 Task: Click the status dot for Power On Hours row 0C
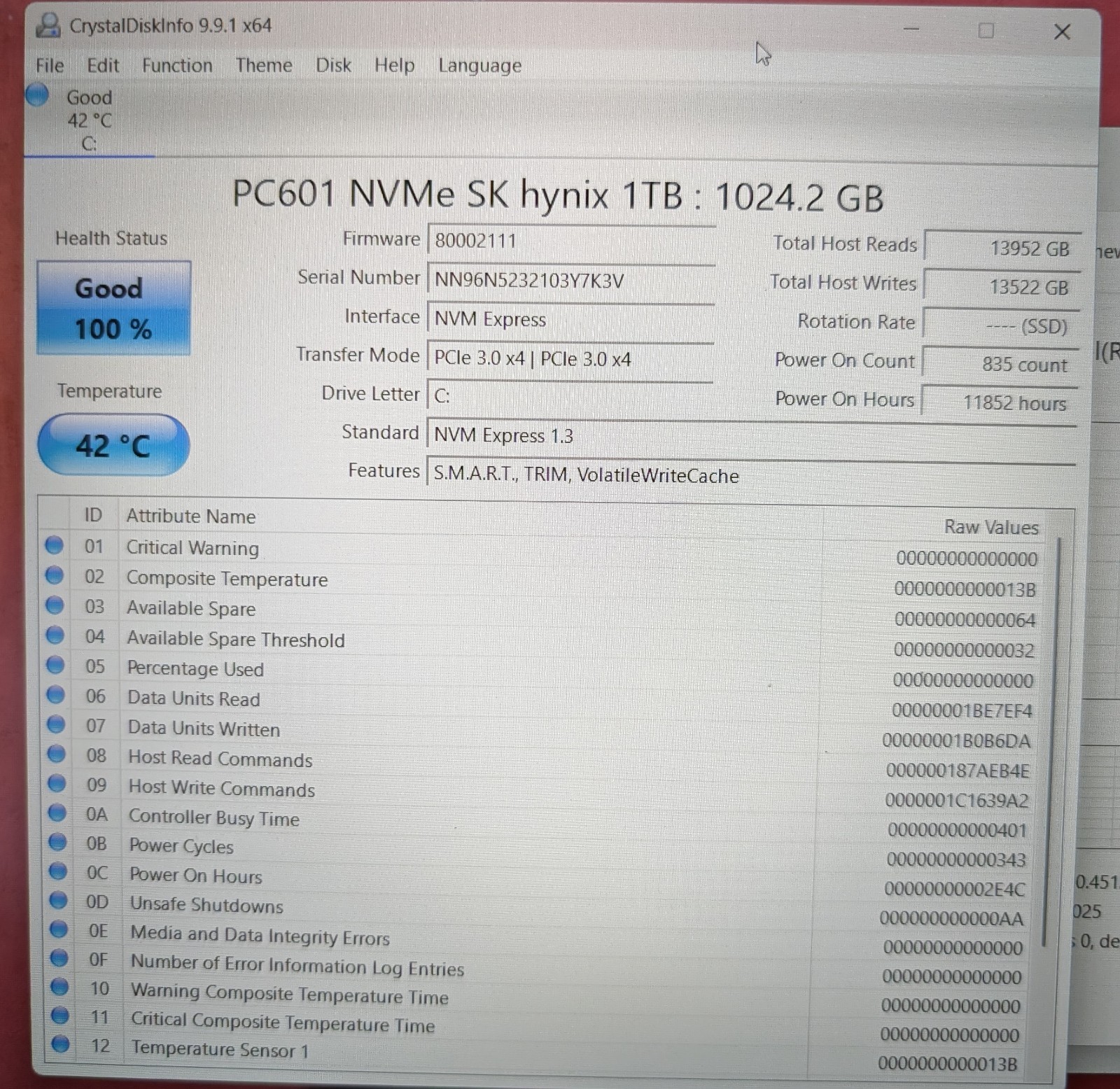pos(57,871)
